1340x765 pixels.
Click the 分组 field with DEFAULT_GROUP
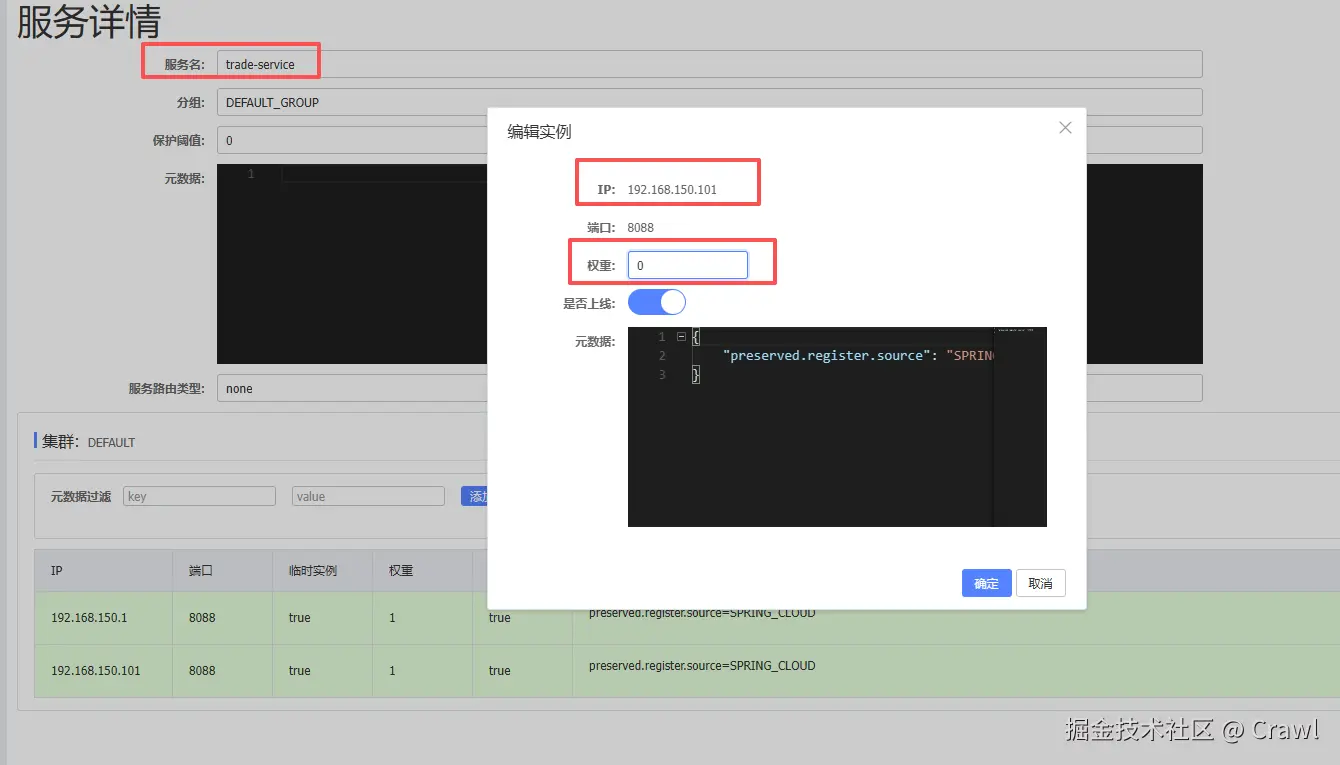click(x=709, y=102)
